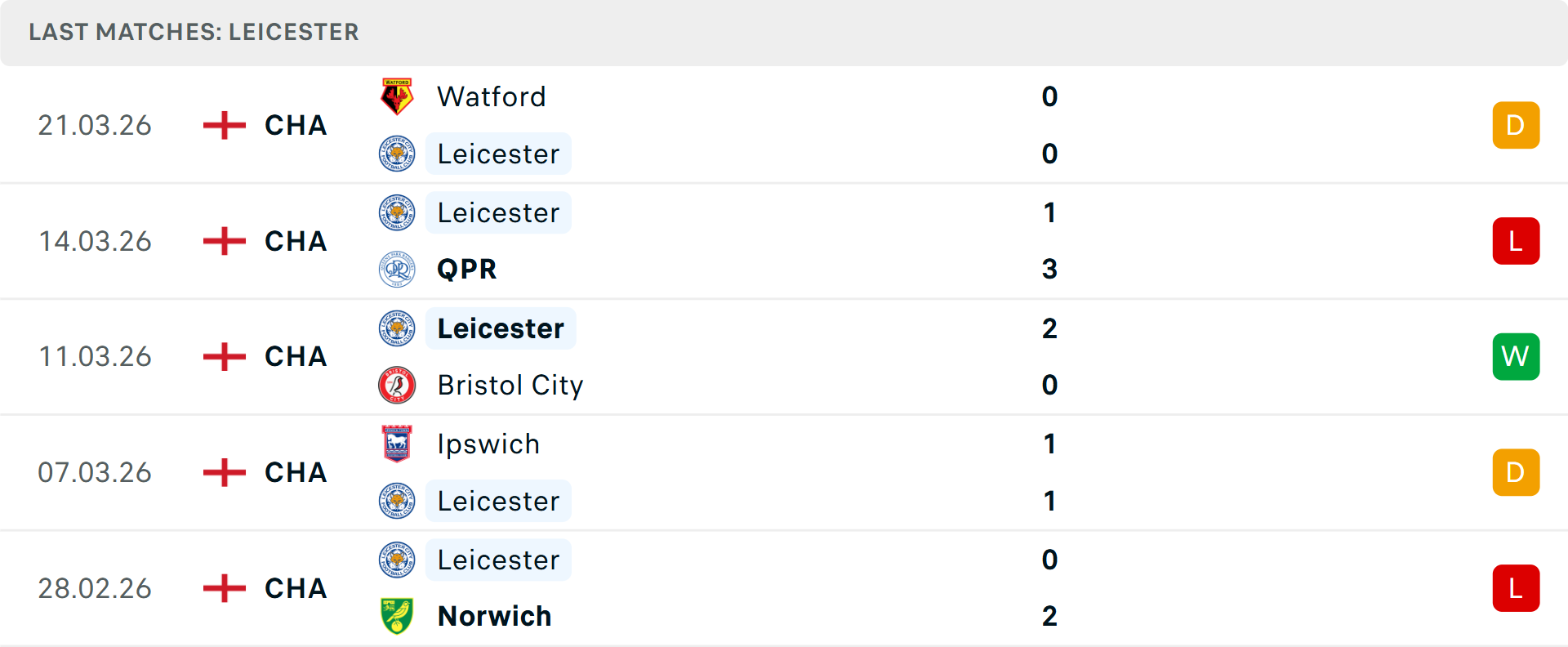Click the Norwich club crest

397,617
